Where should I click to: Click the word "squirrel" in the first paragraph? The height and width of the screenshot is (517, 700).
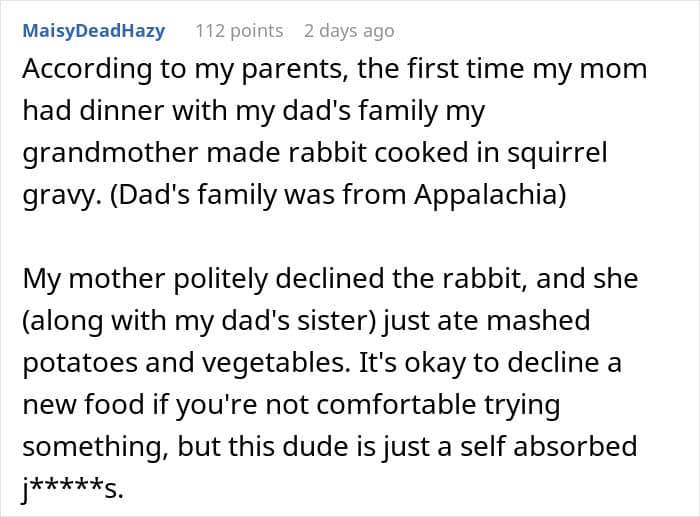561,156
